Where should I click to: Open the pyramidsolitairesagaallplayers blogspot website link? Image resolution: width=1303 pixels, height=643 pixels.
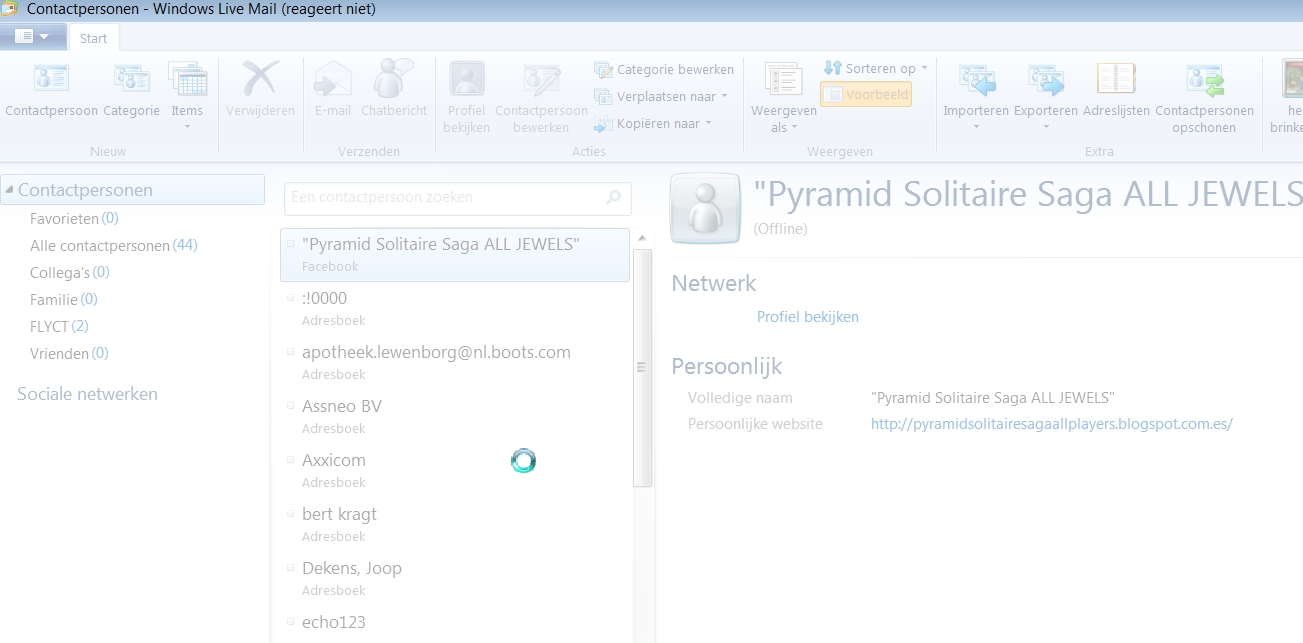(1051, 424)
